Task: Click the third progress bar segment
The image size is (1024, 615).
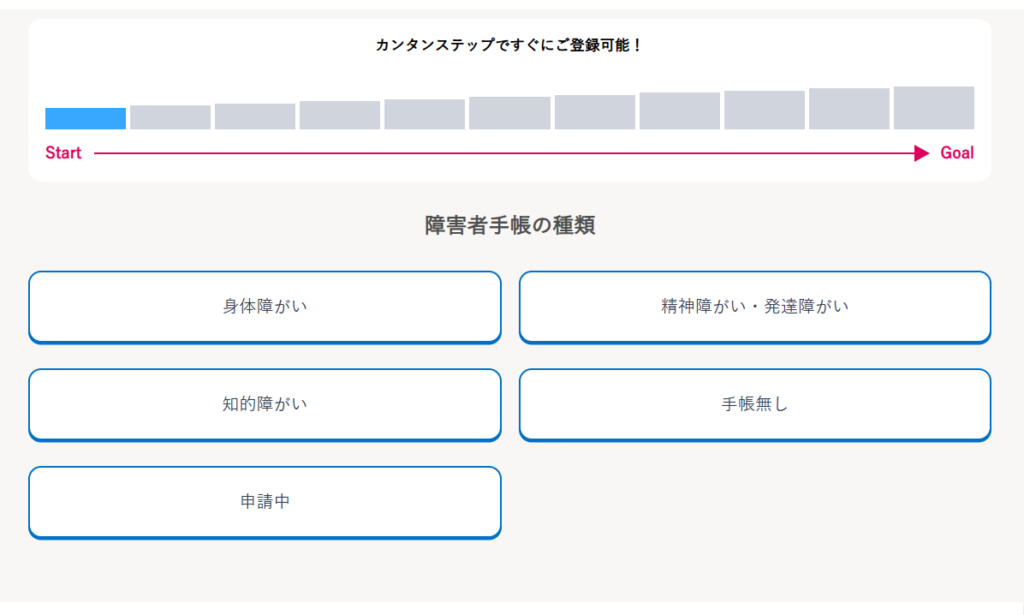Action: 255,117
